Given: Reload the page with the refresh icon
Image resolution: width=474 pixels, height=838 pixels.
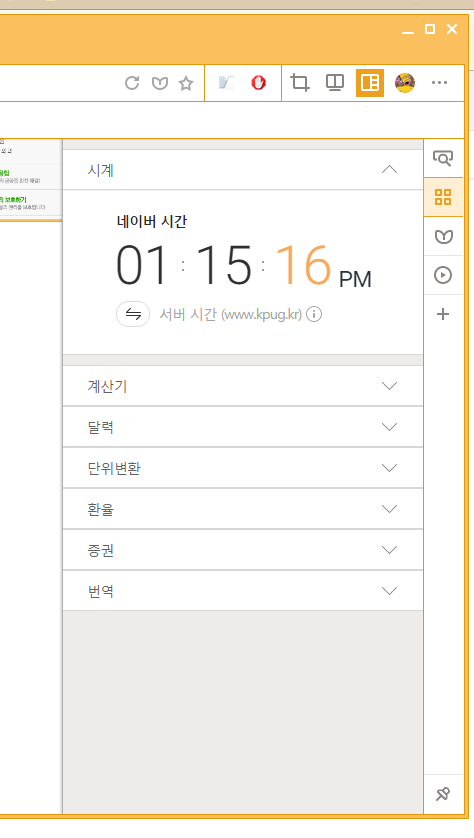Looking at the screenshot, I should tap(132, 83).
